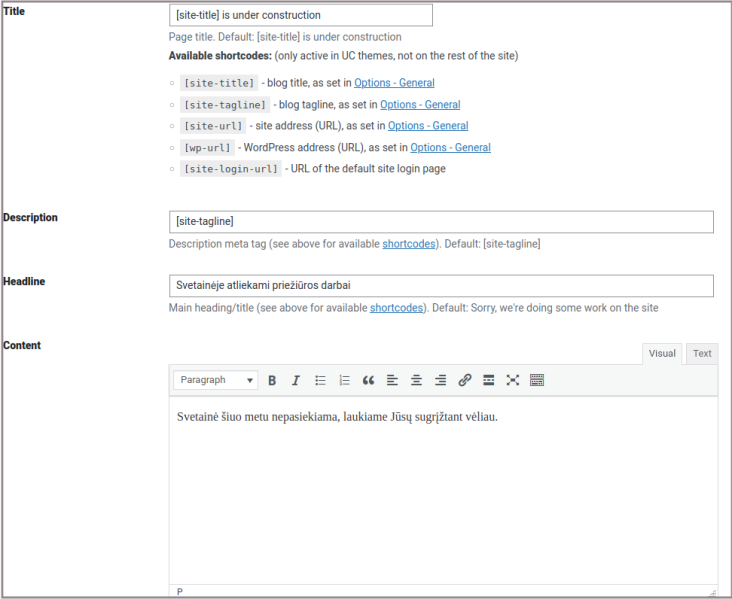Click the Headline section label
Viewport: 732px width, 599px height.
click(x=24, y=281)
